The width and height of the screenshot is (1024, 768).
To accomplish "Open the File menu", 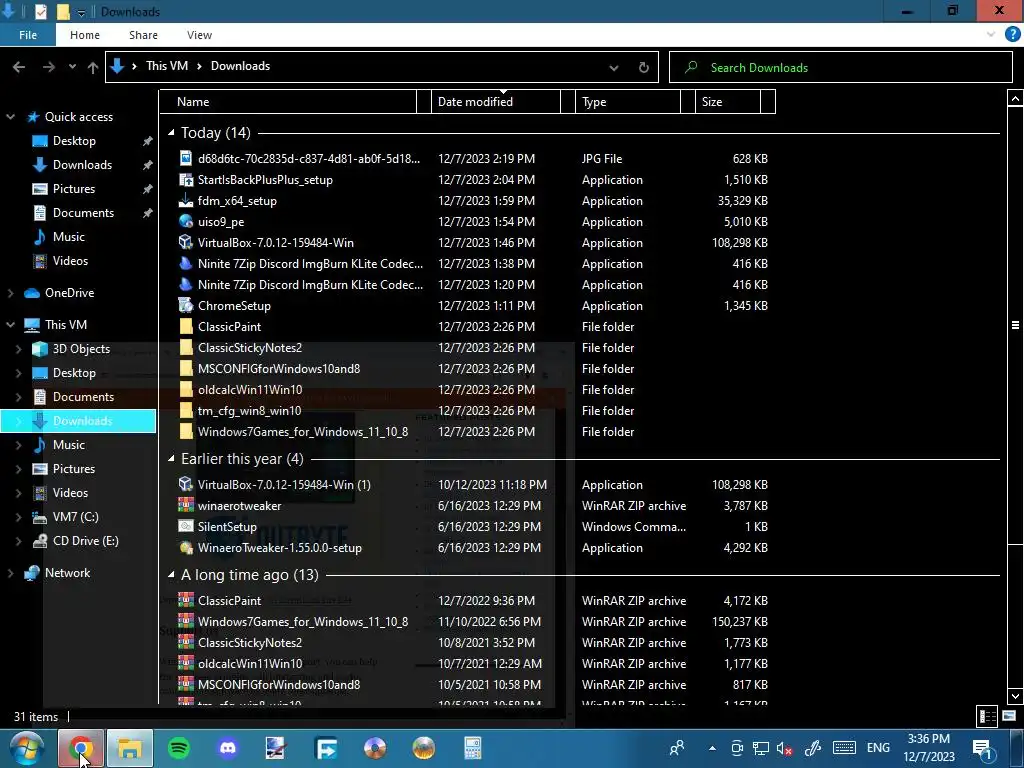I will pos(28,35).
